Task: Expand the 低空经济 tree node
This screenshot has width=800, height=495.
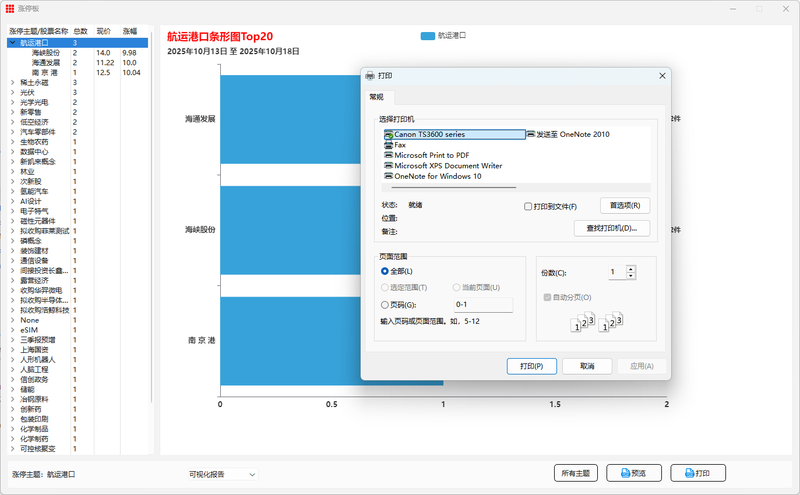Action: click(x=13, y=122)
